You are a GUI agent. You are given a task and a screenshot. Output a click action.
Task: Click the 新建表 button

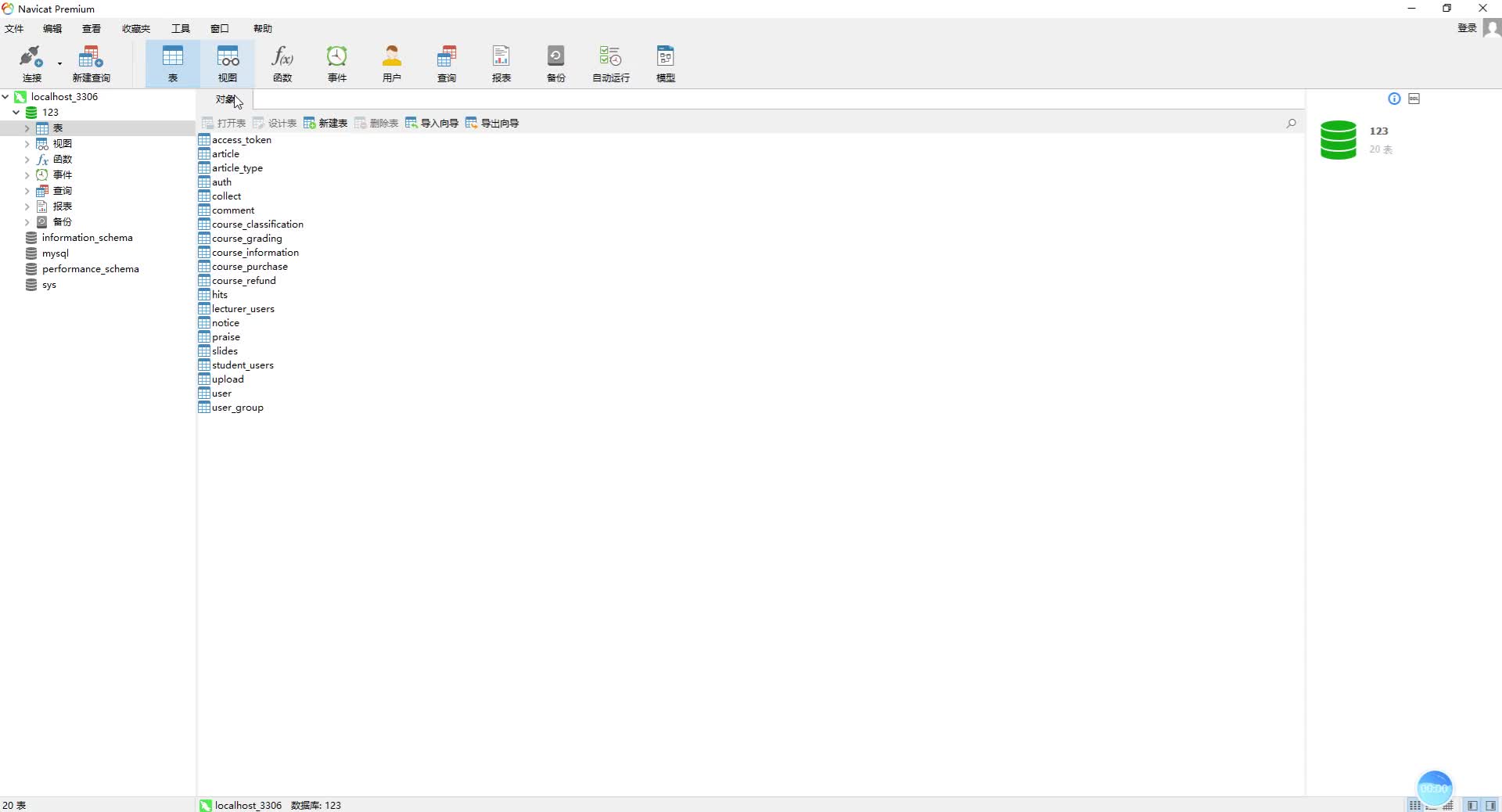tap(325, 123)
